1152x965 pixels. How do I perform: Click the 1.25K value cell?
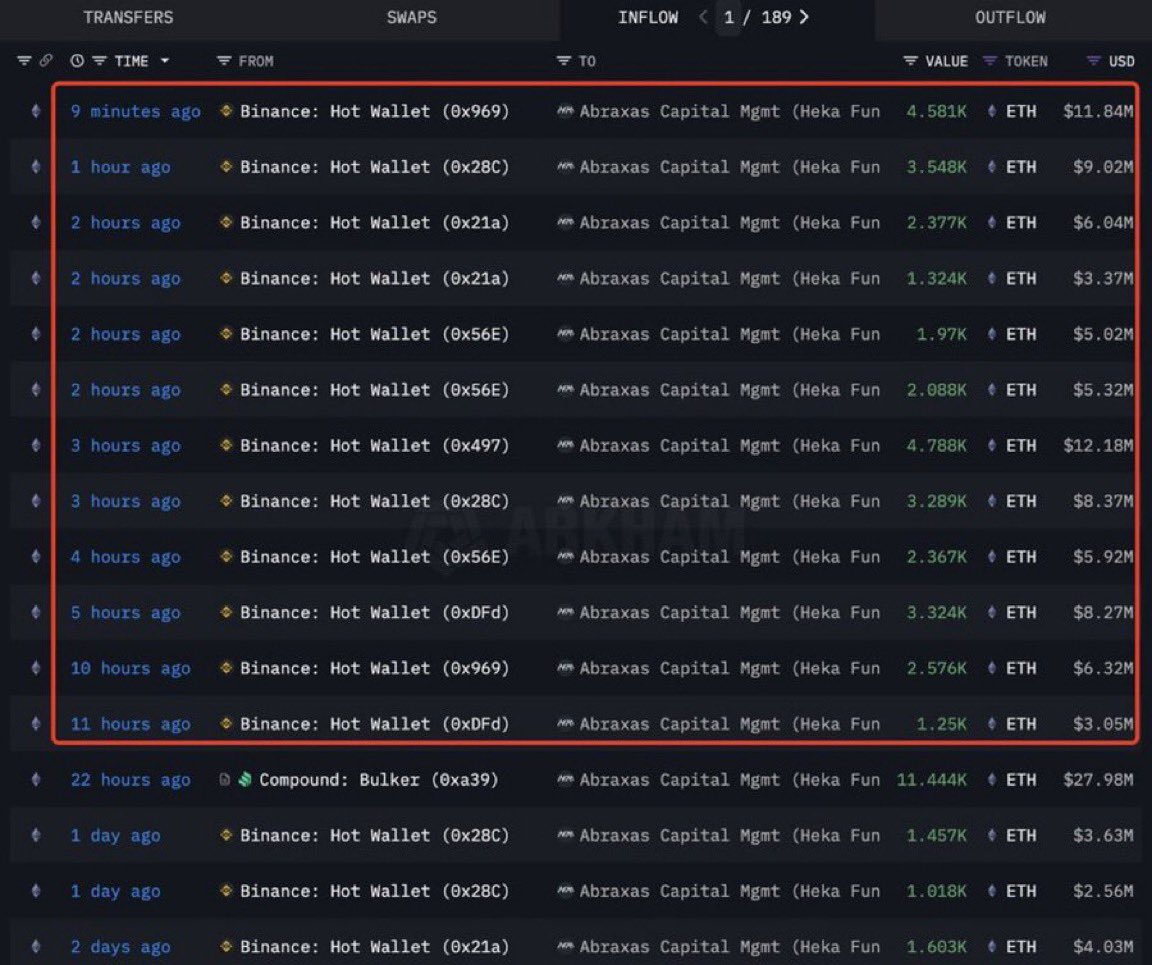(941, 725)
